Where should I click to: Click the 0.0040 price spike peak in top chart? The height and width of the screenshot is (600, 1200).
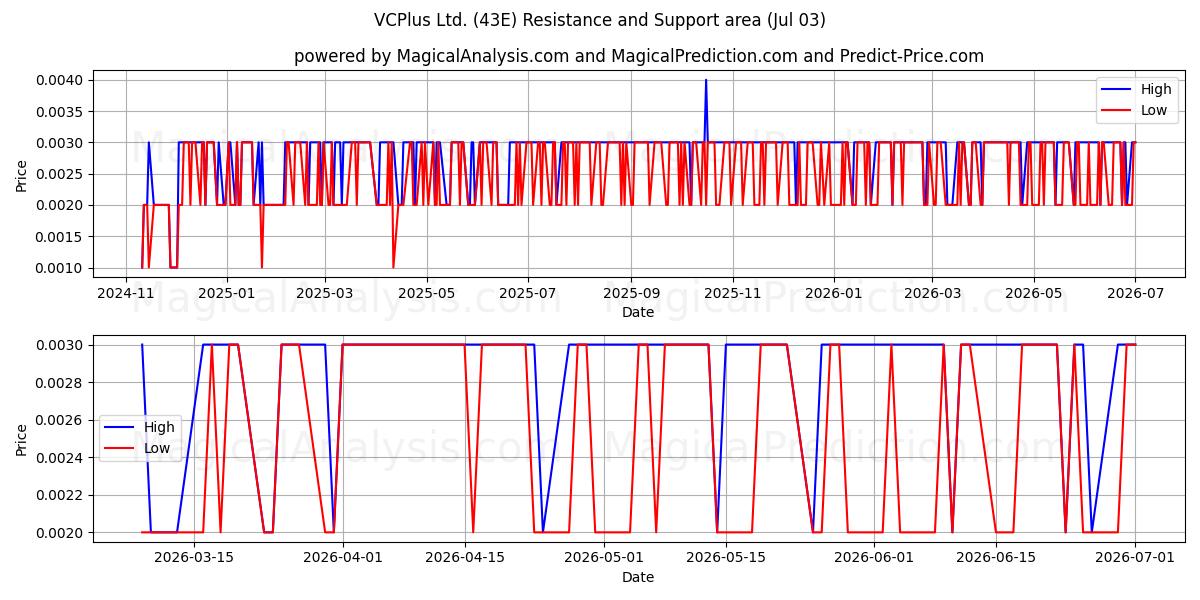pyautogui.click(x=706, y=81)
